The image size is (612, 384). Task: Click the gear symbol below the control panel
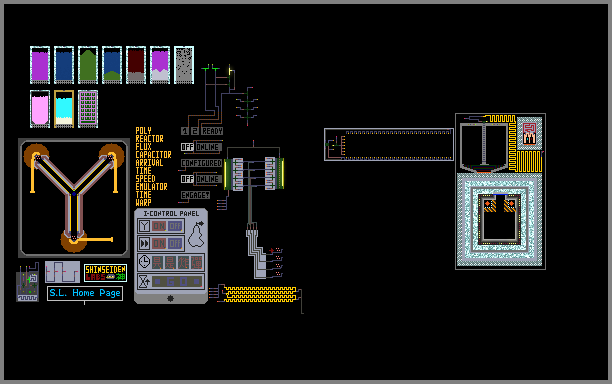[170, 299]
